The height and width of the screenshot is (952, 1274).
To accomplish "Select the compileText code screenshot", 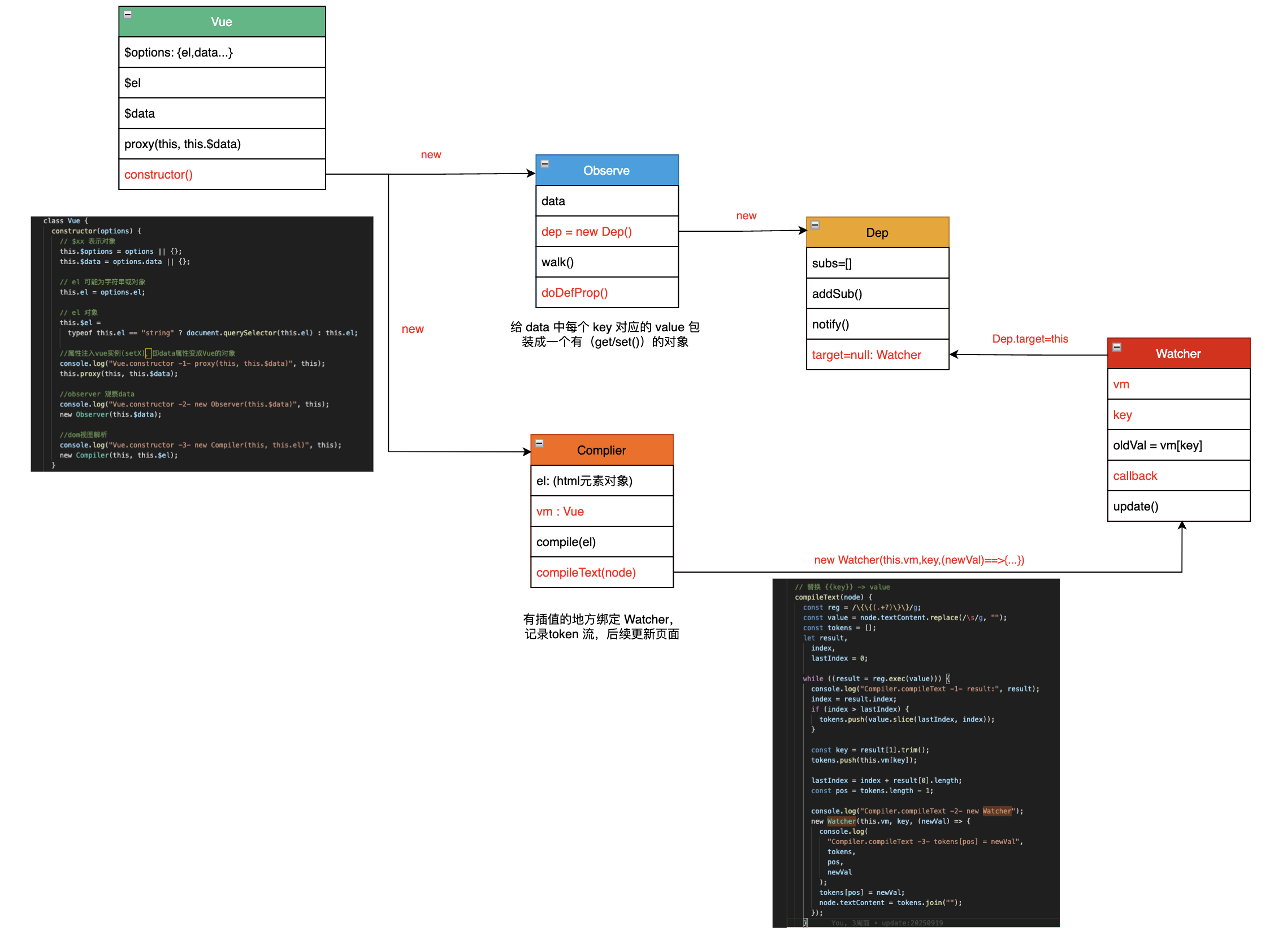I will coord(916,753).
